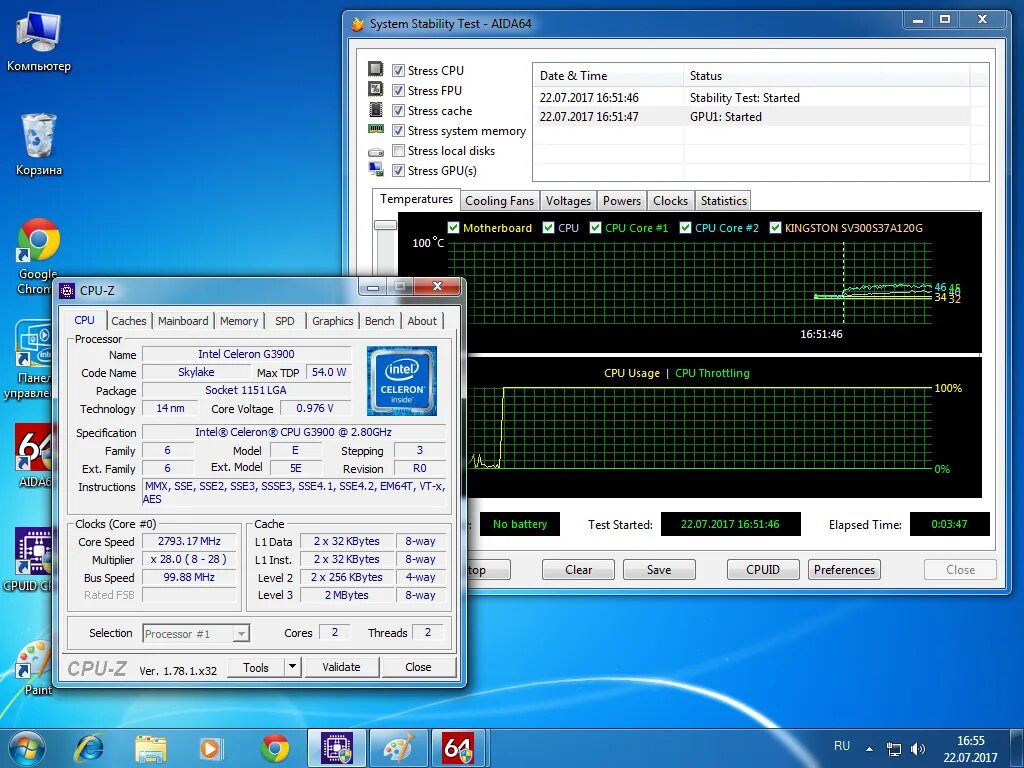
Task: Click the Validate button in CPU-Z
Action: point(341,667)
